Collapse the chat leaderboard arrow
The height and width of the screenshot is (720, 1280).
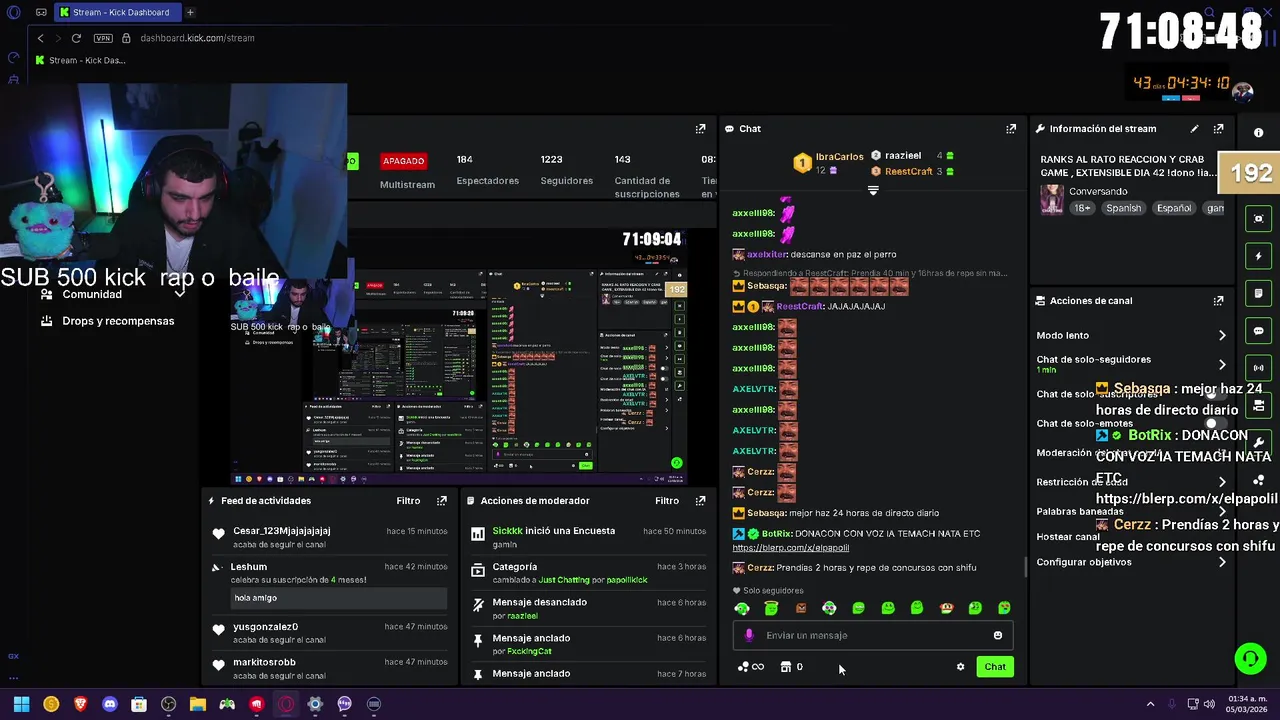(873, 191)
